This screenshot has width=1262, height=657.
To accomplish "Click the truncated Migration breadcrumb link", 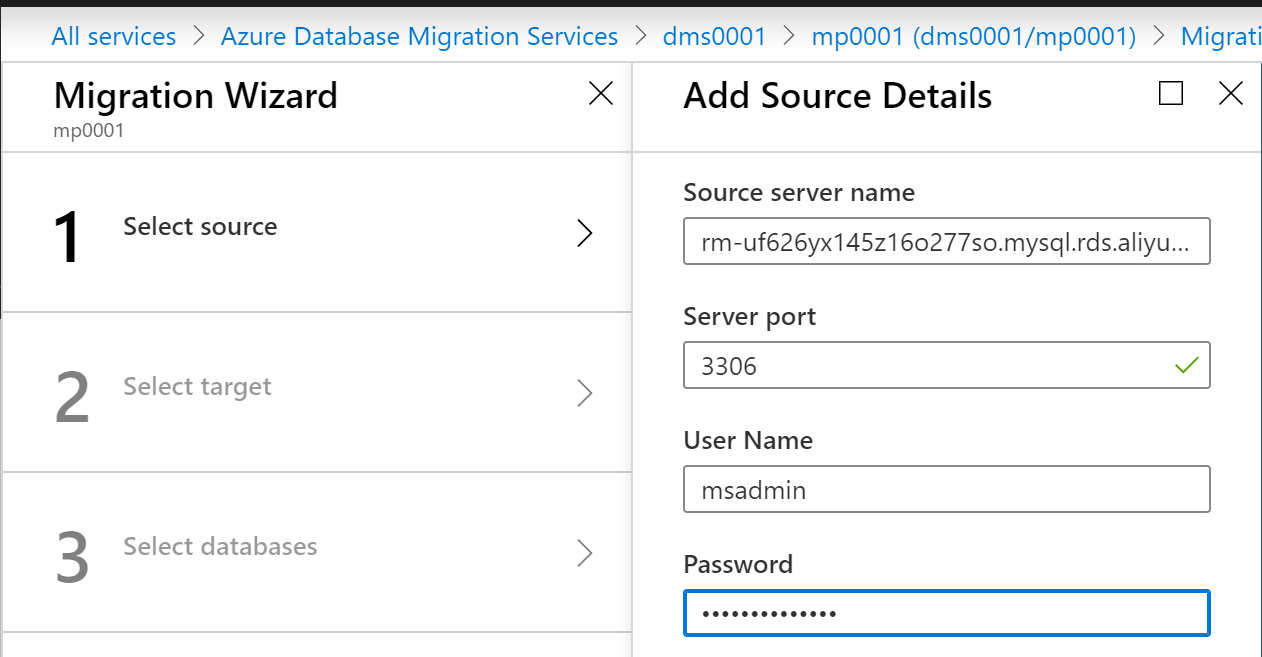I will coord(1220,37).
